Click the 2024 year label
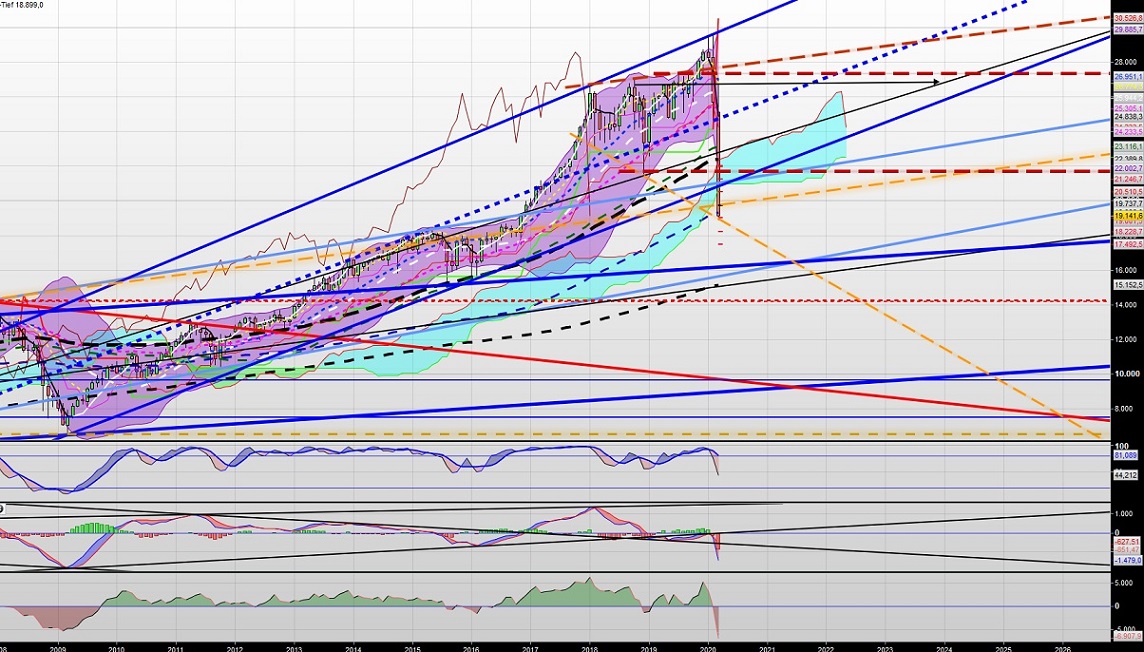This screenshot has width=1144, height=652. (x=944, y=648)
